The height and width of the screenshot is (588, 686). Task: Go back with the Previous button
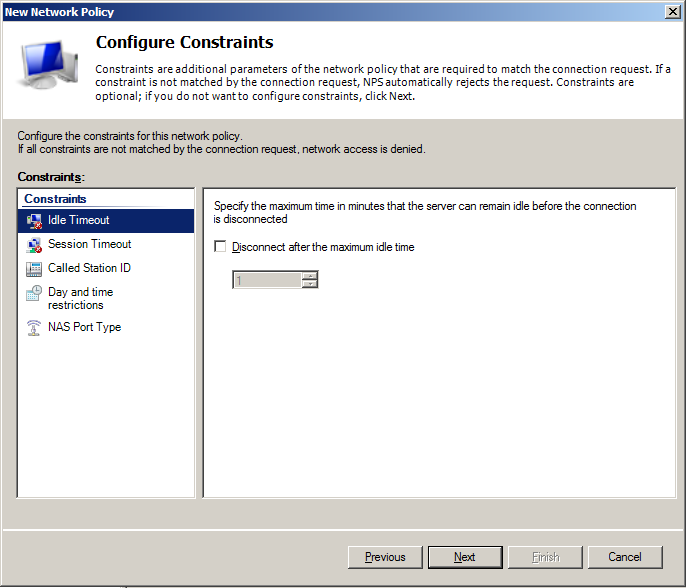click(x=385, y=557)
